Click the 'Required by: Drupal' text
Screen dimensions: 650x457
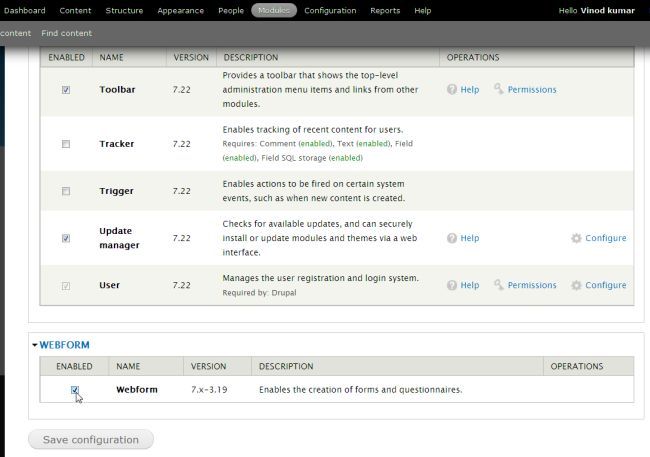click(260, 293)
